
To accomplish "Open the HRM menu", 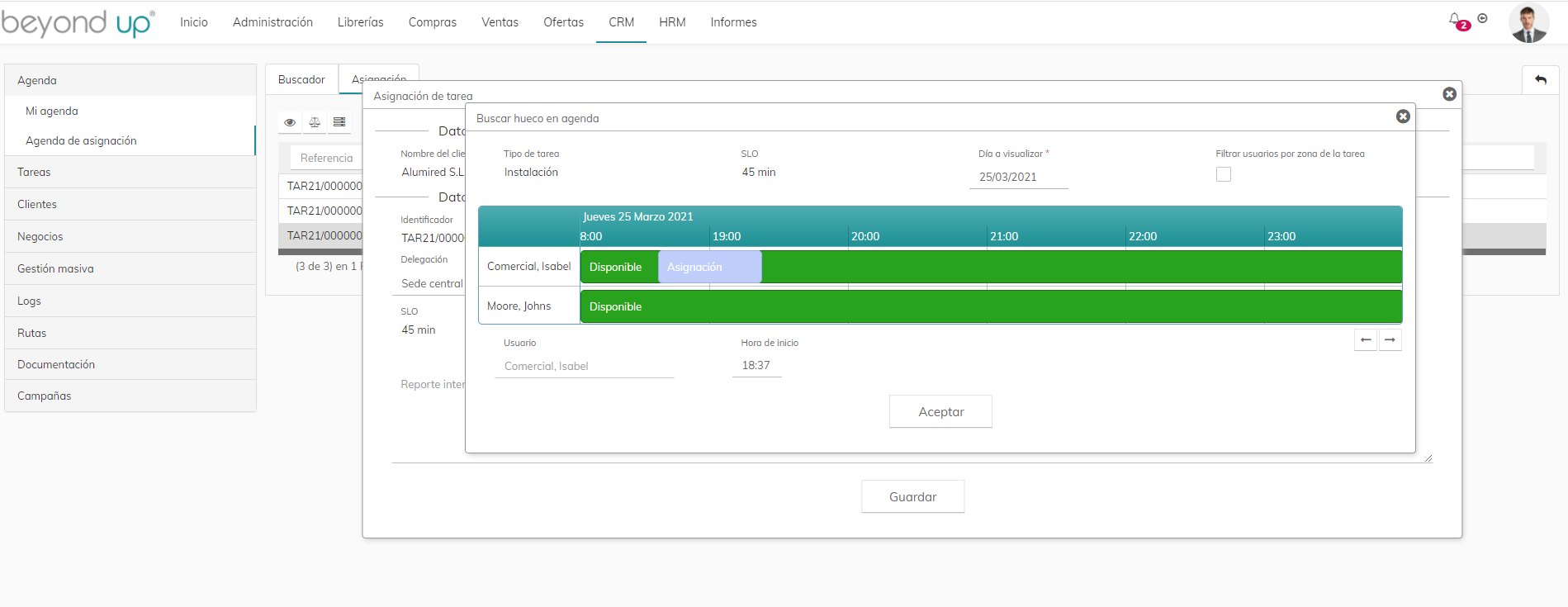I will [x=672, y=22].
